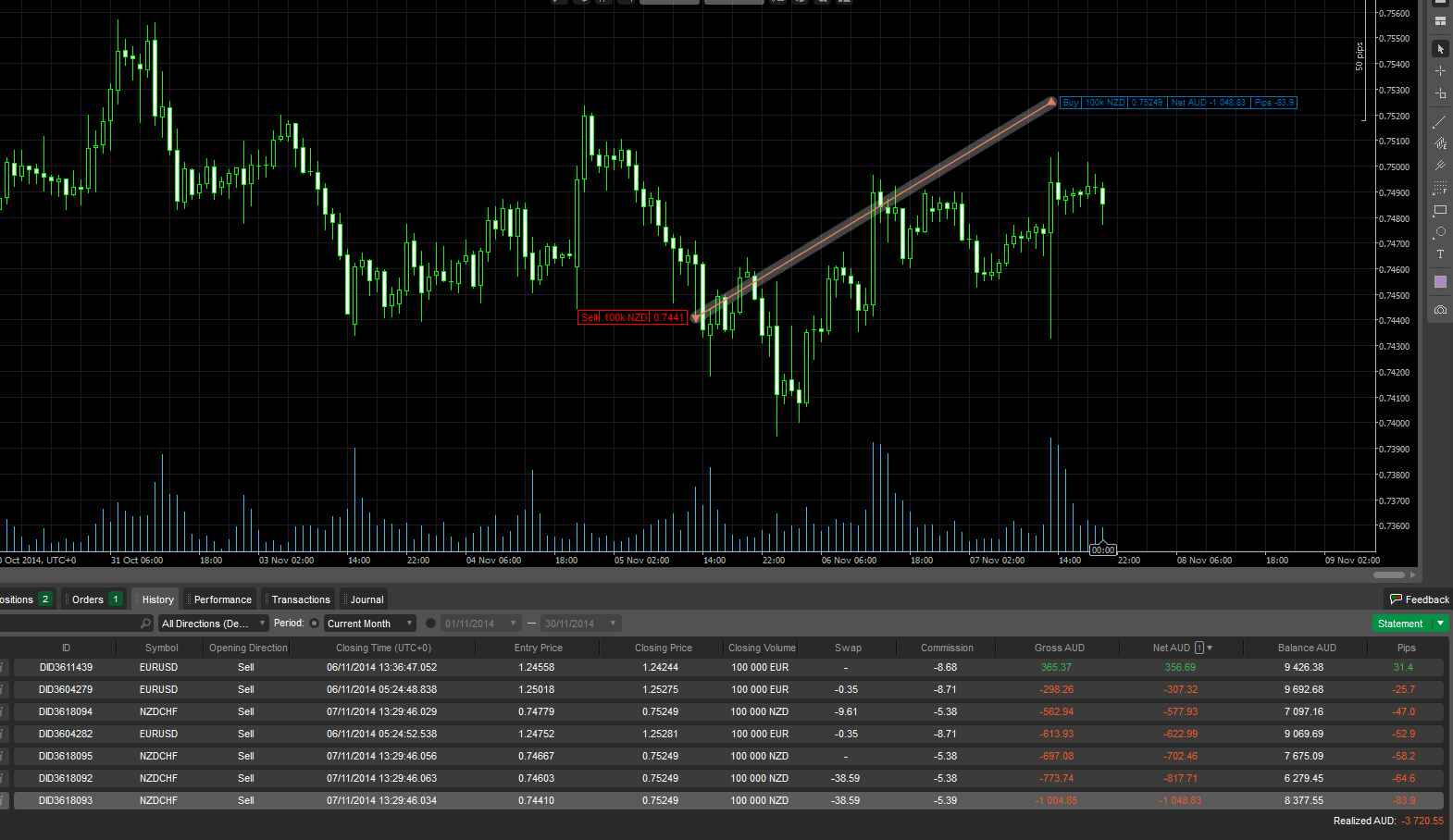Click the Sell 100k NZD 0.7441 chart label
The image size is (1453, 840).
click(x=633, y=317)
